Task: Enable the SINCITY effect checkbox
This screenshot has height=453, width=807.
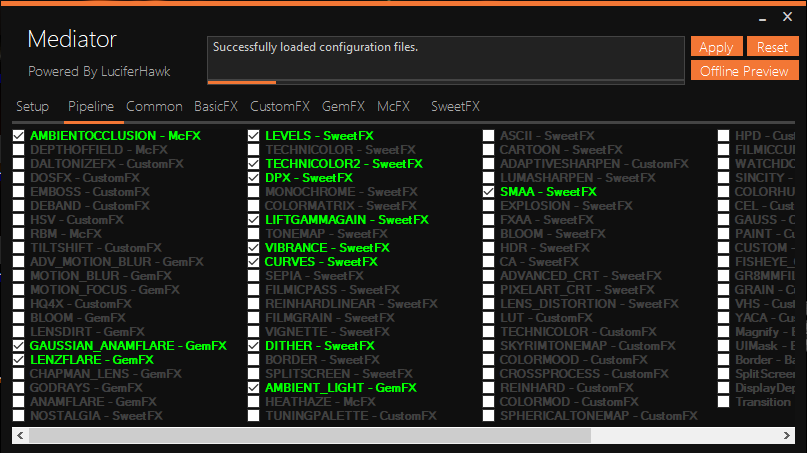Action: tap(724, 178)
